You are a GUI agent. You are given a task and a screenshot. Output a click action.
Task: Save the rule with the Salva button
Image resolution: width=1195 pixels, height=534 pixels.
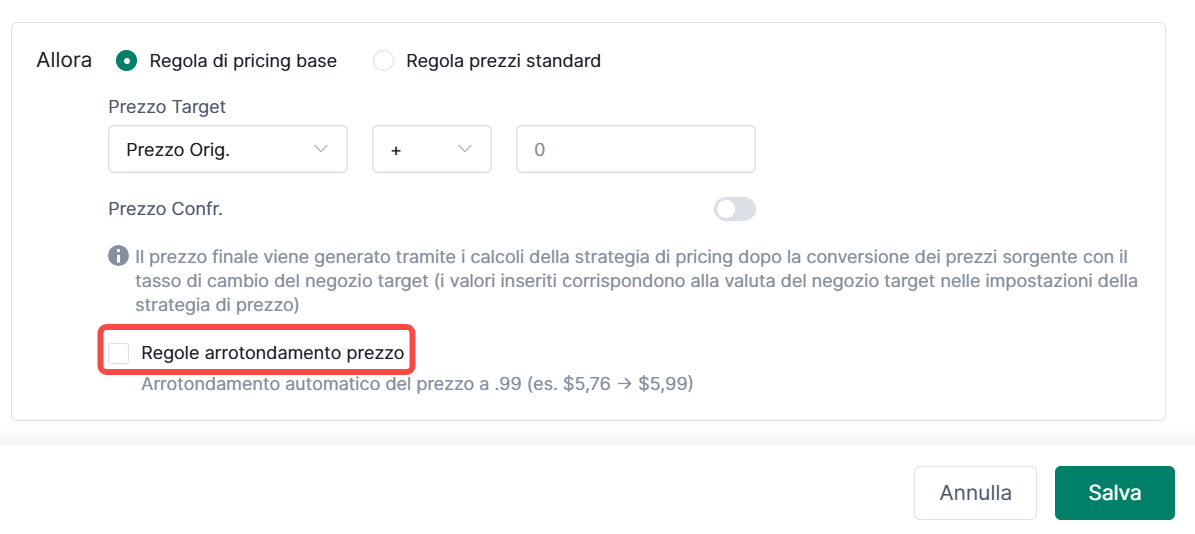click(1114, 493)
